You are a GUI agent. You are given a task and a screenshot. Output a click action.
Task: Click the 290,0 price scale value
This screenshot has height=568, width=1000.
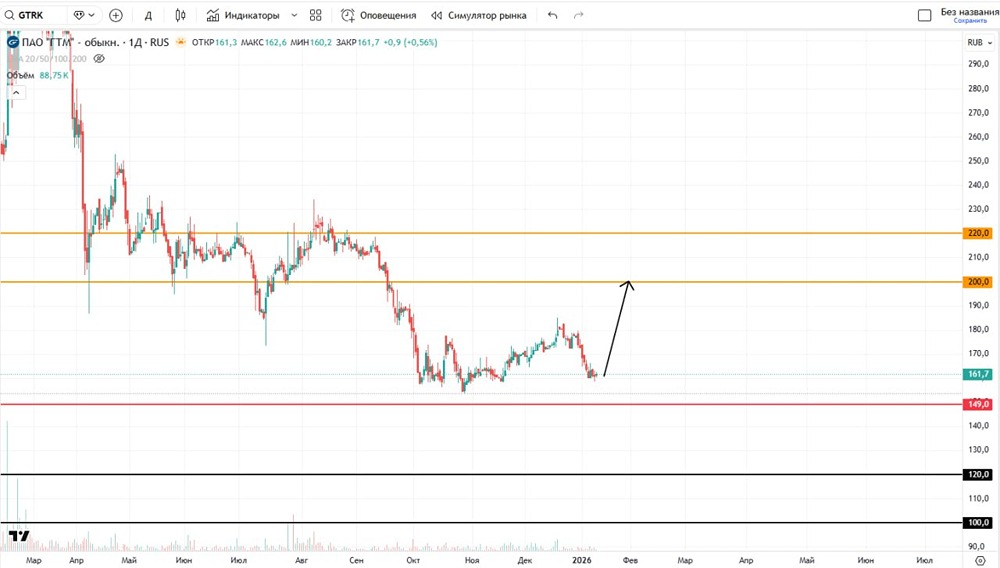point(978,64)
